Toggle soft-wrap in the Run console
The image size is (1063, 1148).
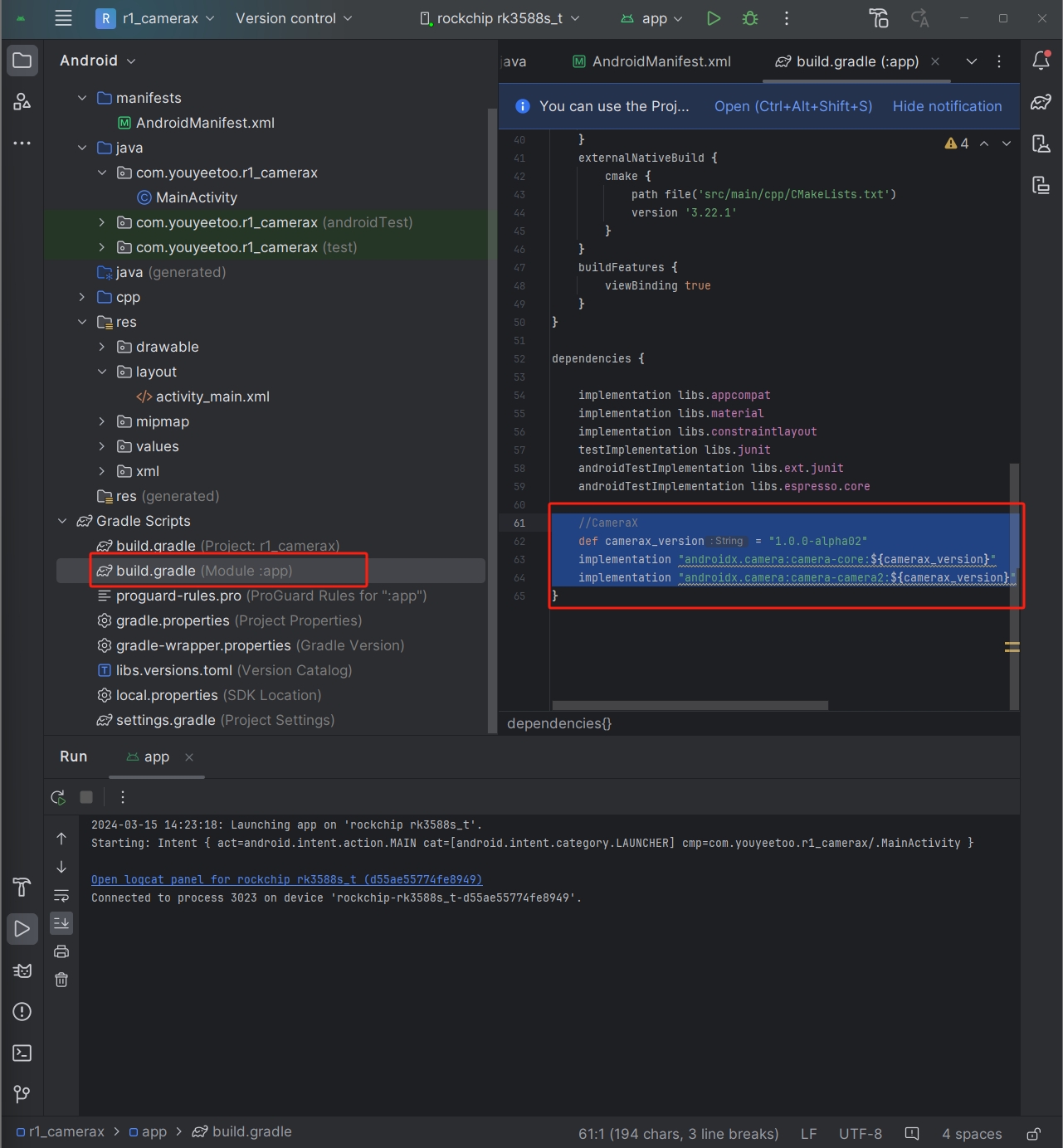pos(61,894)
